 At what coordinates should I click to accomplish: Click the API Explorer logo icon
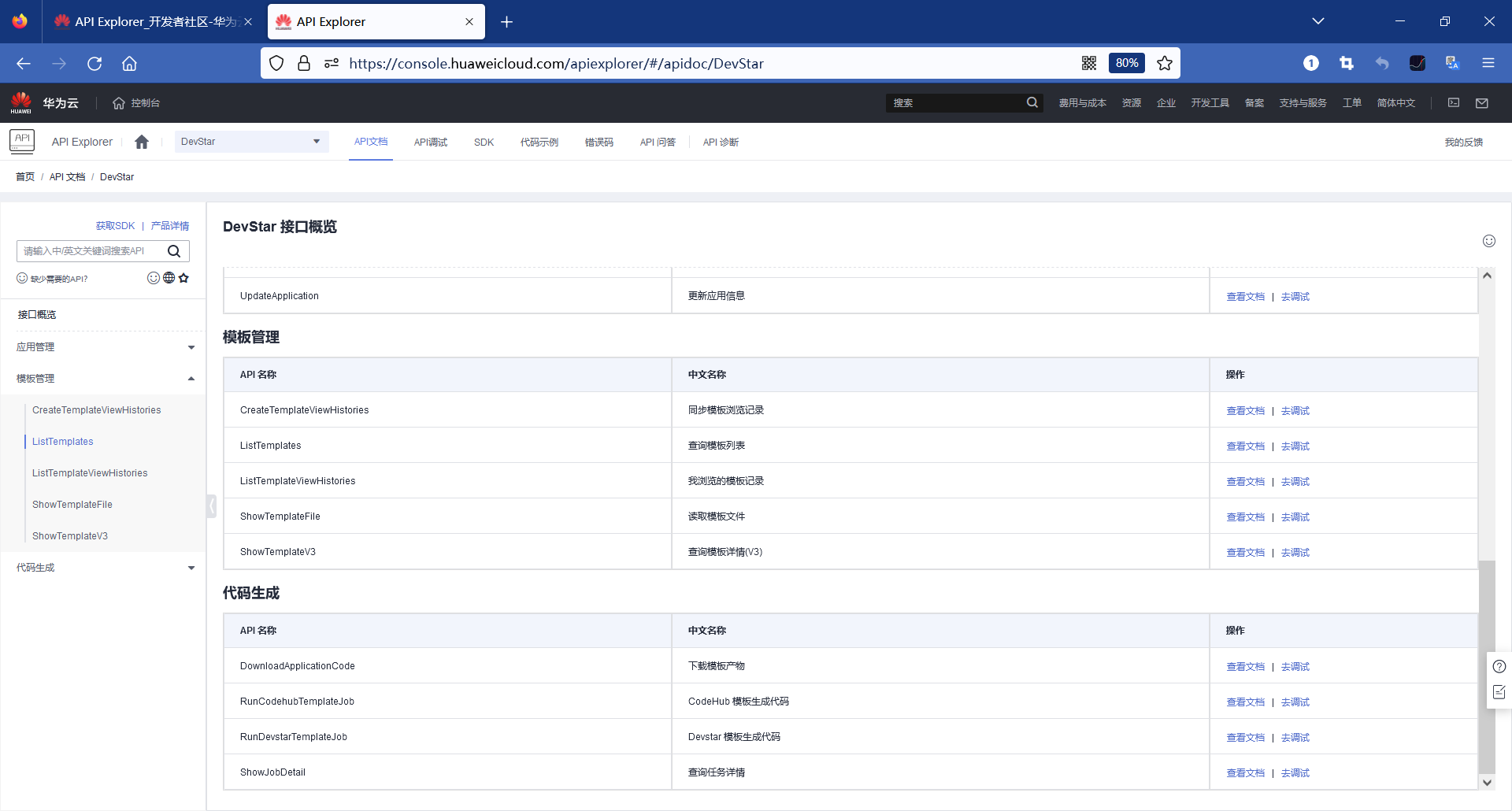pyautogui.click(x=22, y=141)
